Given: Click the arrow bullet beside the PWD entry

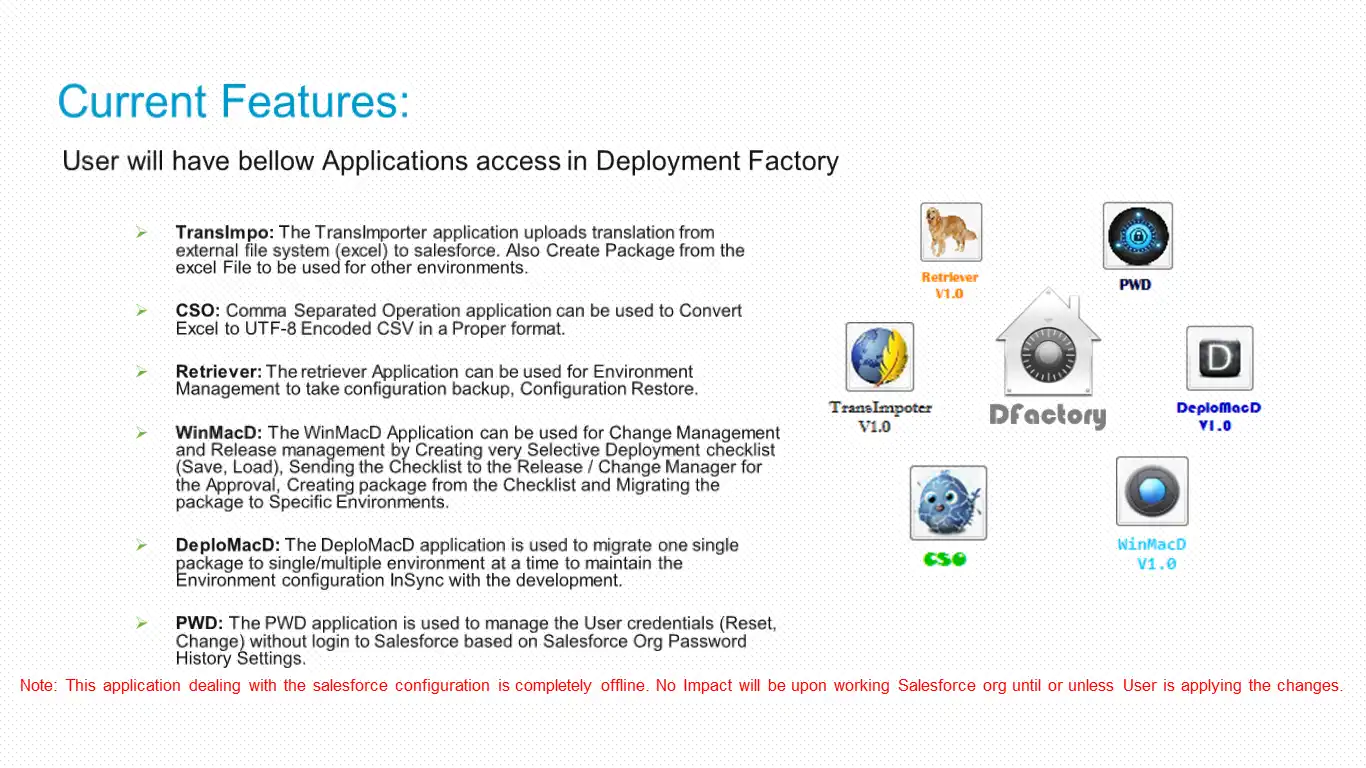Looking at the screenshot, I should point(142,623).
